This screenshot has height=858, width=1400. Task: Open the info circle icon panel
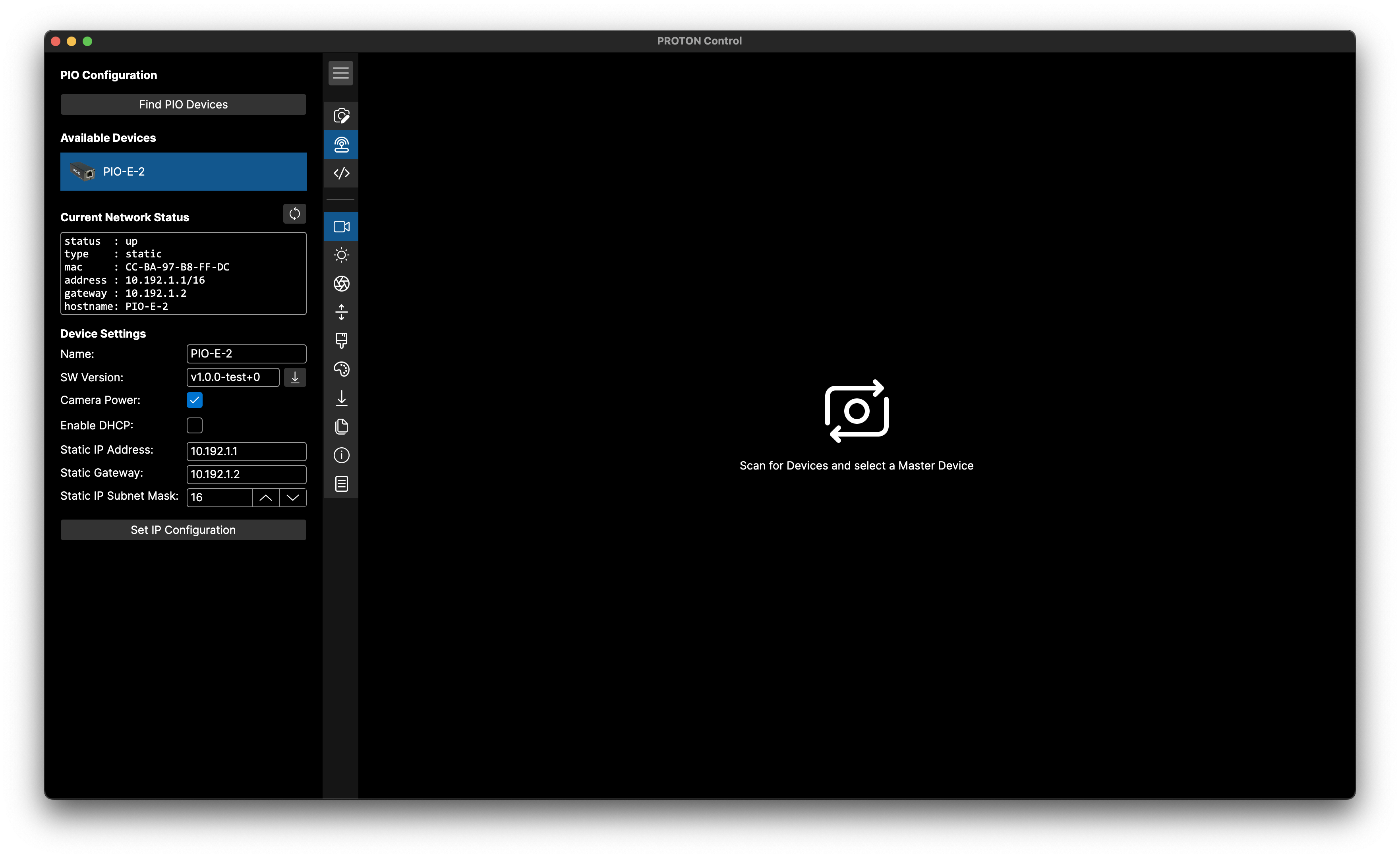[341, 455]
